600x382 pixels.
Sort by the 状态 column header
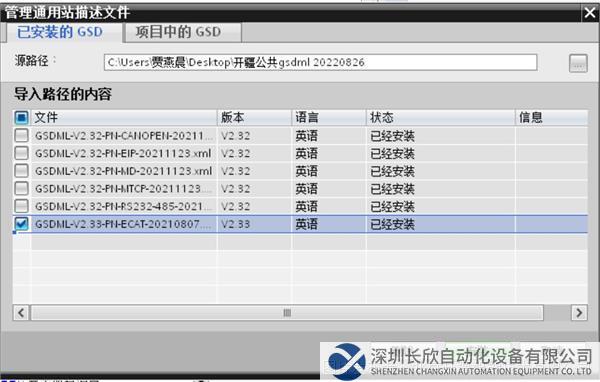click(440, 117)
